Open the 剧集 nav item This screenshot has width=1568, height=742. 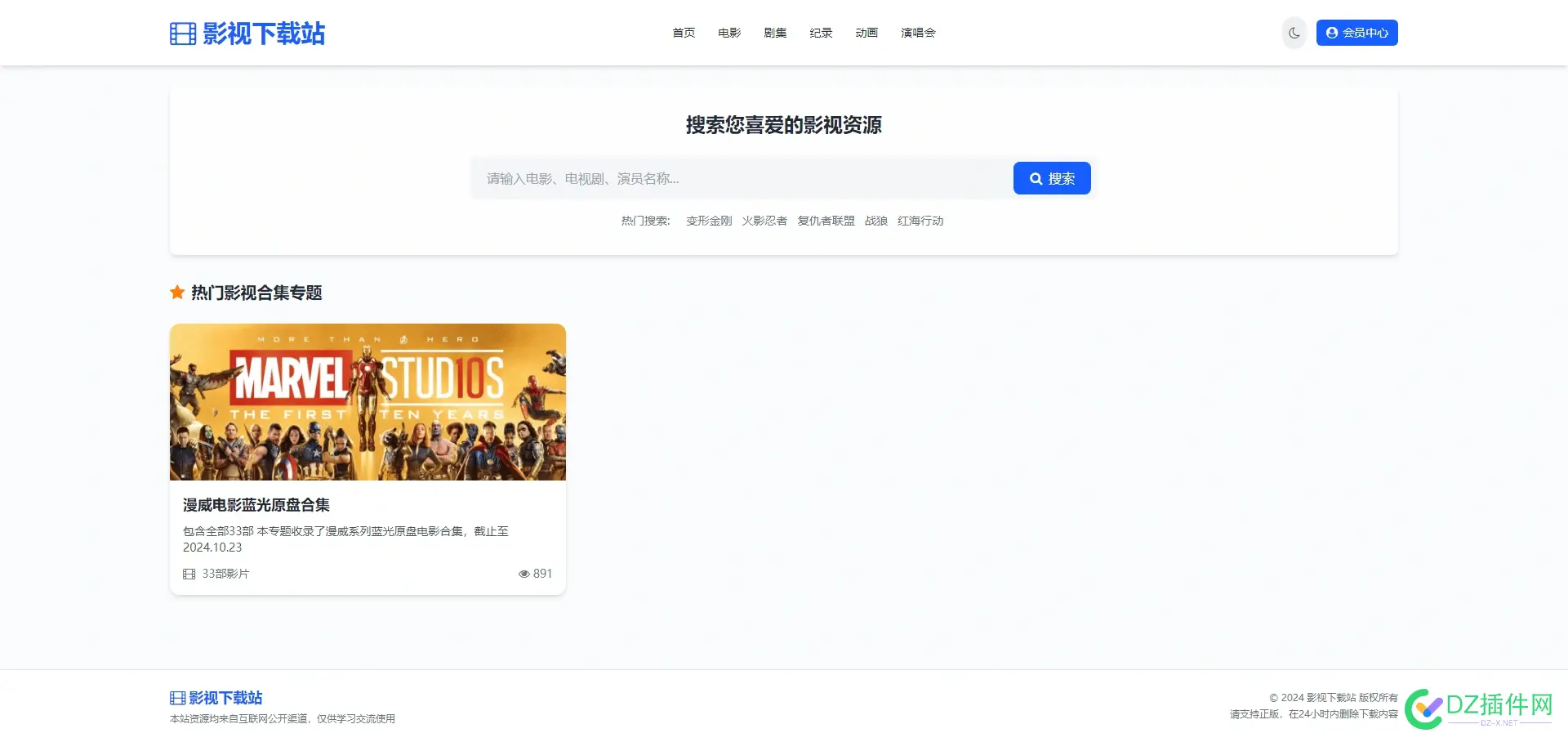pos(775,33)
